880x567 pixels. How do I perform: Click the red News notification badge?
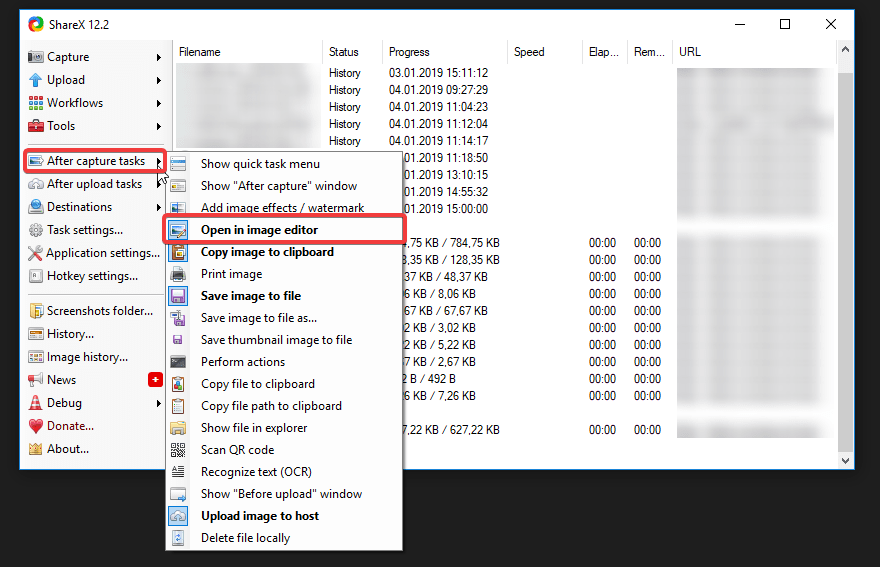click(x=155, y=380)
